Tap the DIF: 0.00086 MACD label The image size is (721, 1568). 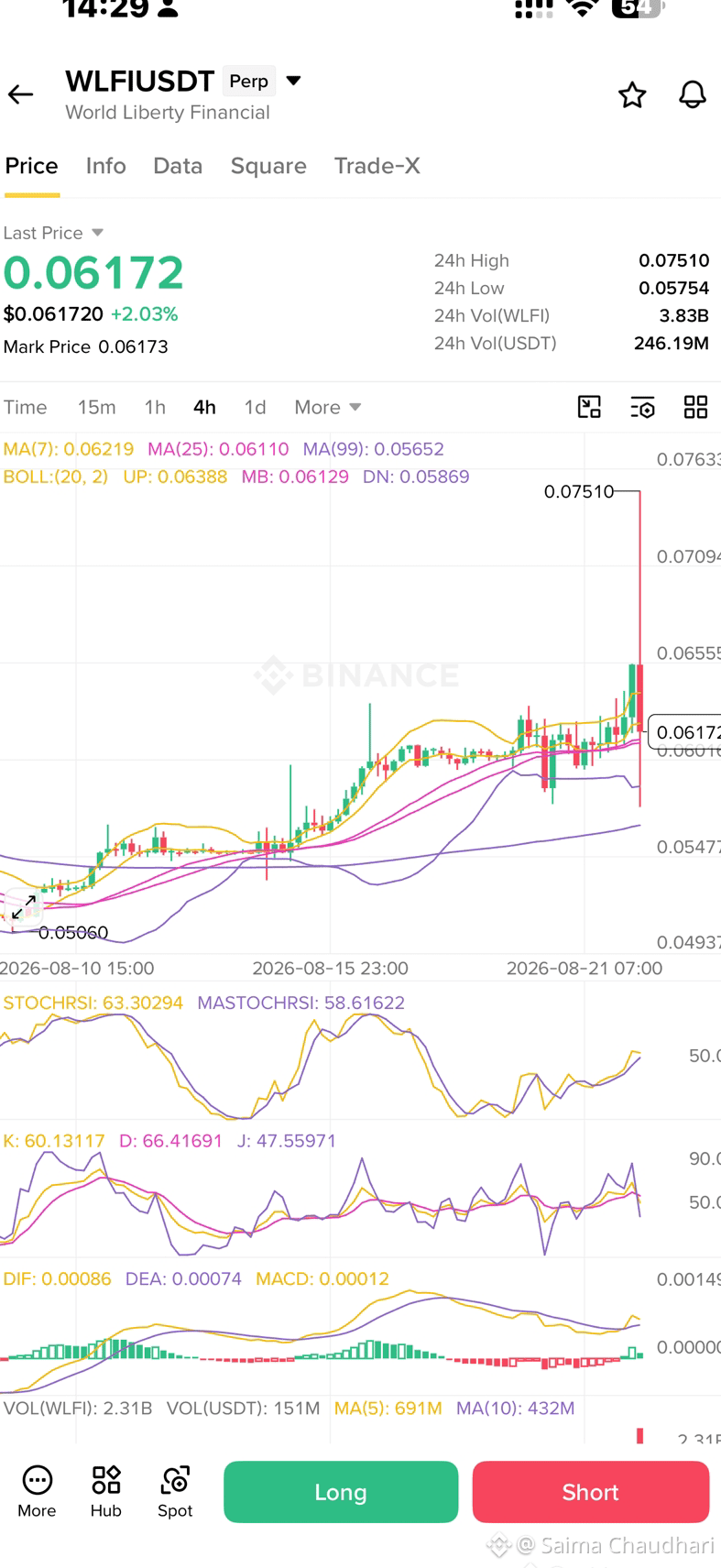point(57,1278)
